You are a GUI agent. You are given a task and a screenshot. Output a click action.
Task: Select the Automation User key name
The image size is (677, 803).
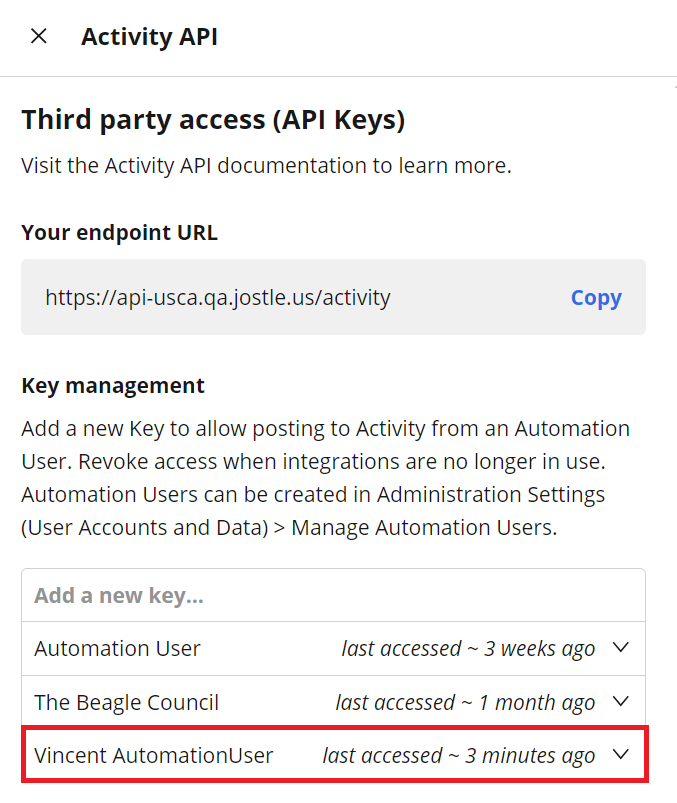coord(117,648)
